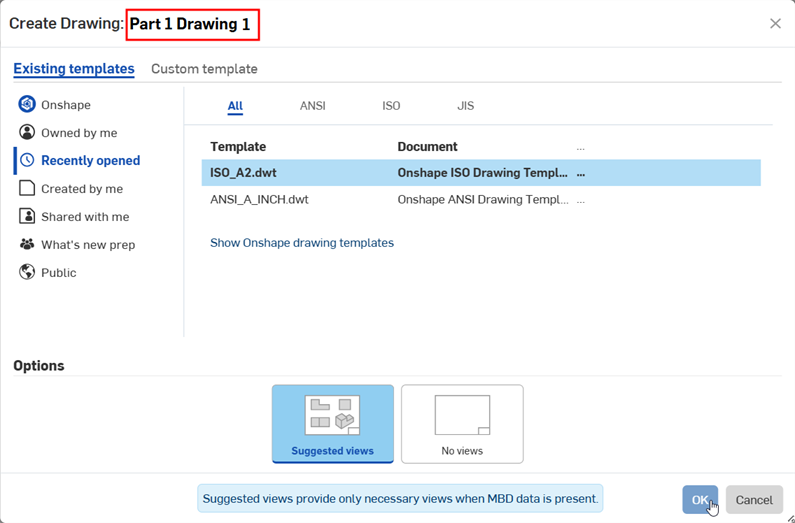
Task: Click the Recently opened clock icon
Action: click(x=27, y=160)
